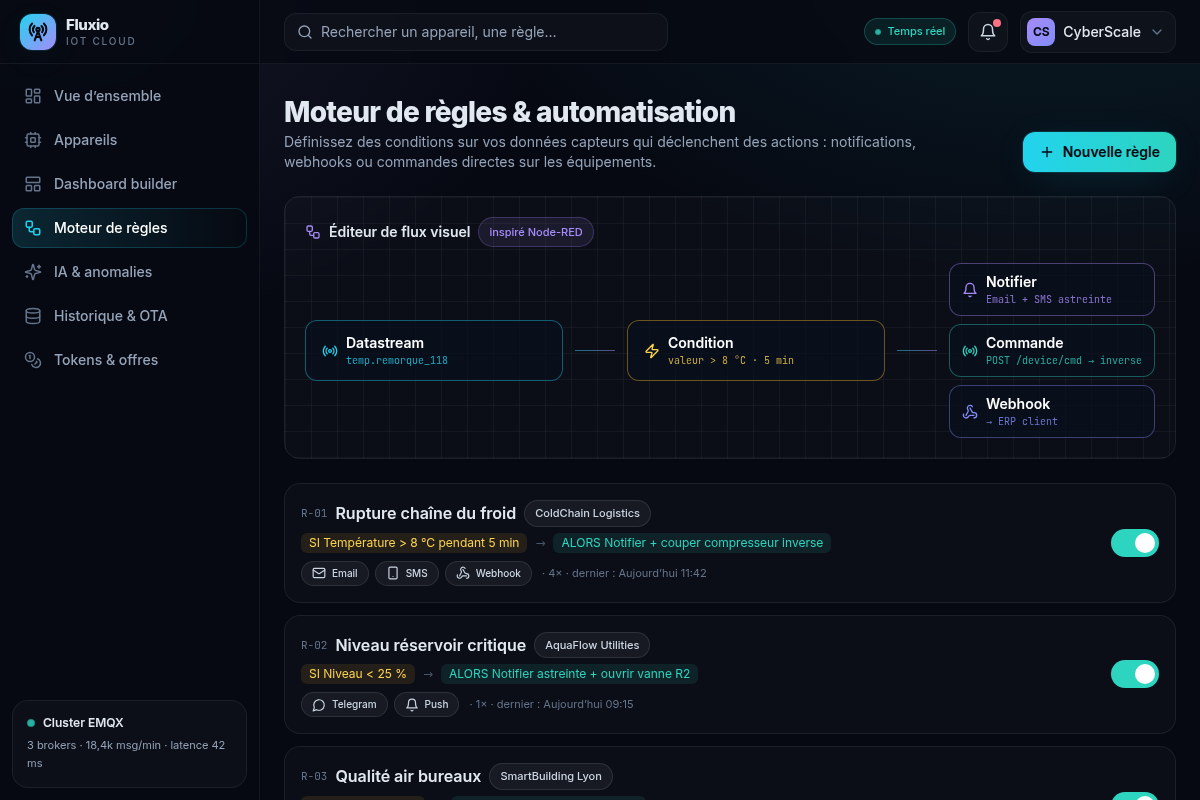The width and height of the screenshot is (1200, 800).
Task: Click the Temps réel status pill
Action: pos(910,32)
